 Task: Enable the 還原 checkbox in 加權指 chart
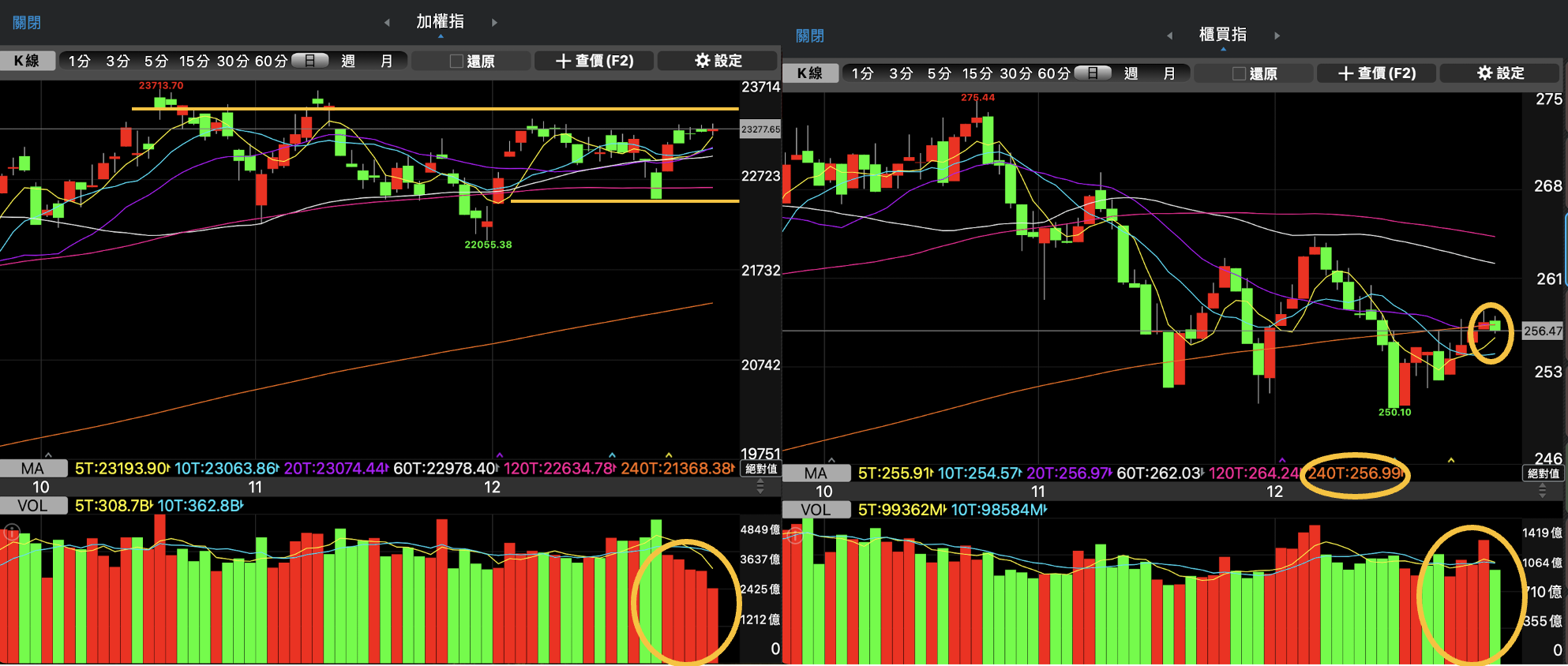click(x=456, y=61)
